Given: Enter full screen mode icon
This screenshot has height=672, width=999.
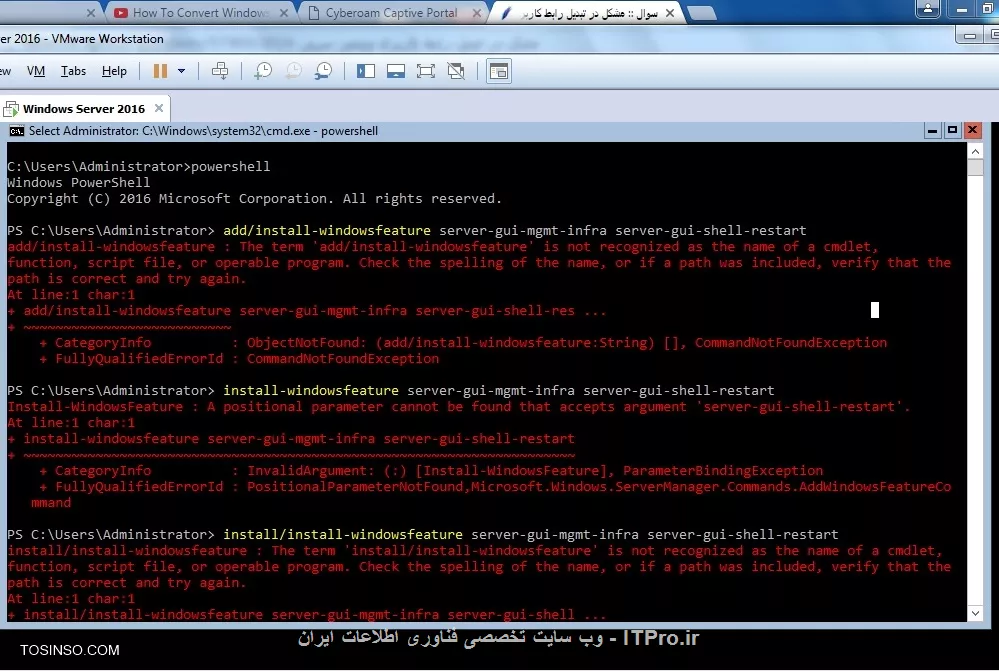Looking at the screenshot, I should tap(426, 71).
